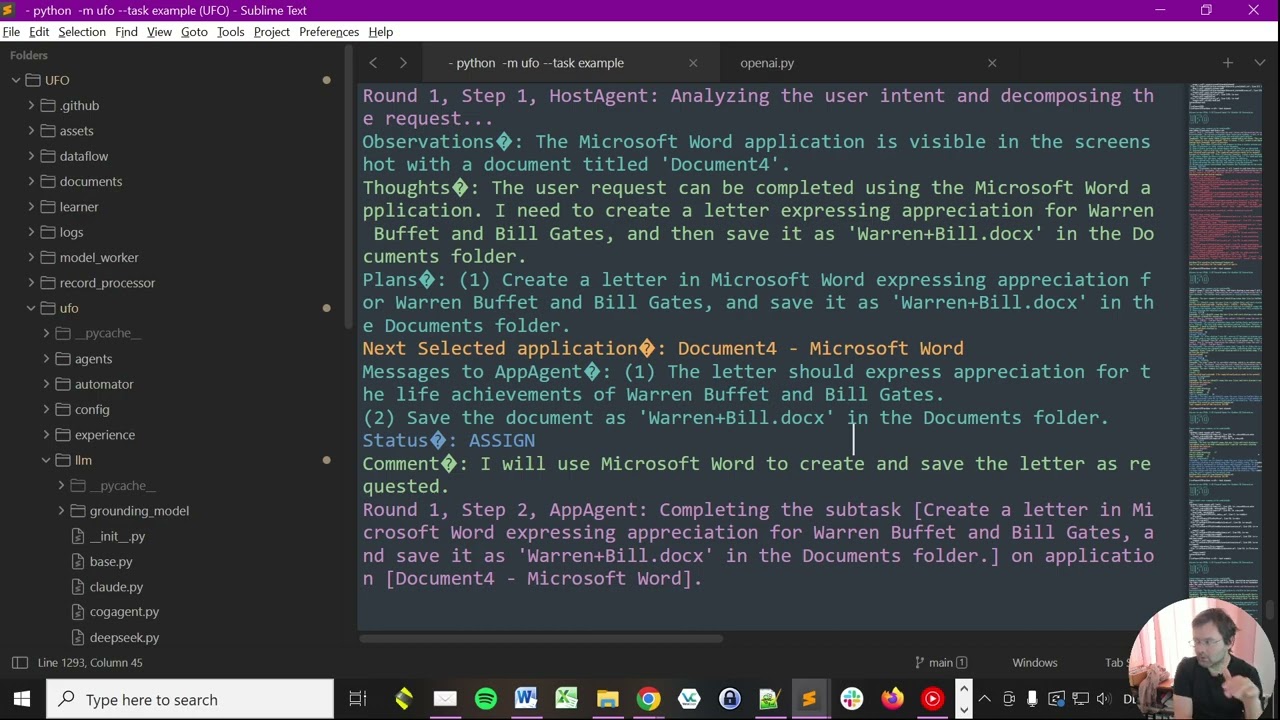1280x720 pixels.
Task: Expand the .github folder
Action: tap(31, 105)
